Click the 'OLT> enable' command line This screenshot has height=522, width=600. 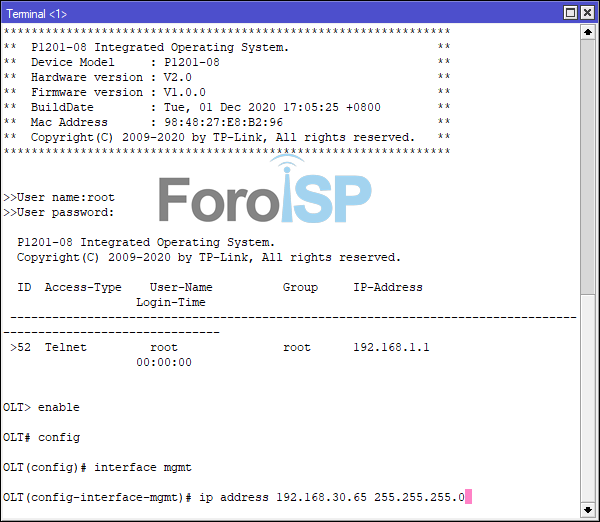pos(41,407)
